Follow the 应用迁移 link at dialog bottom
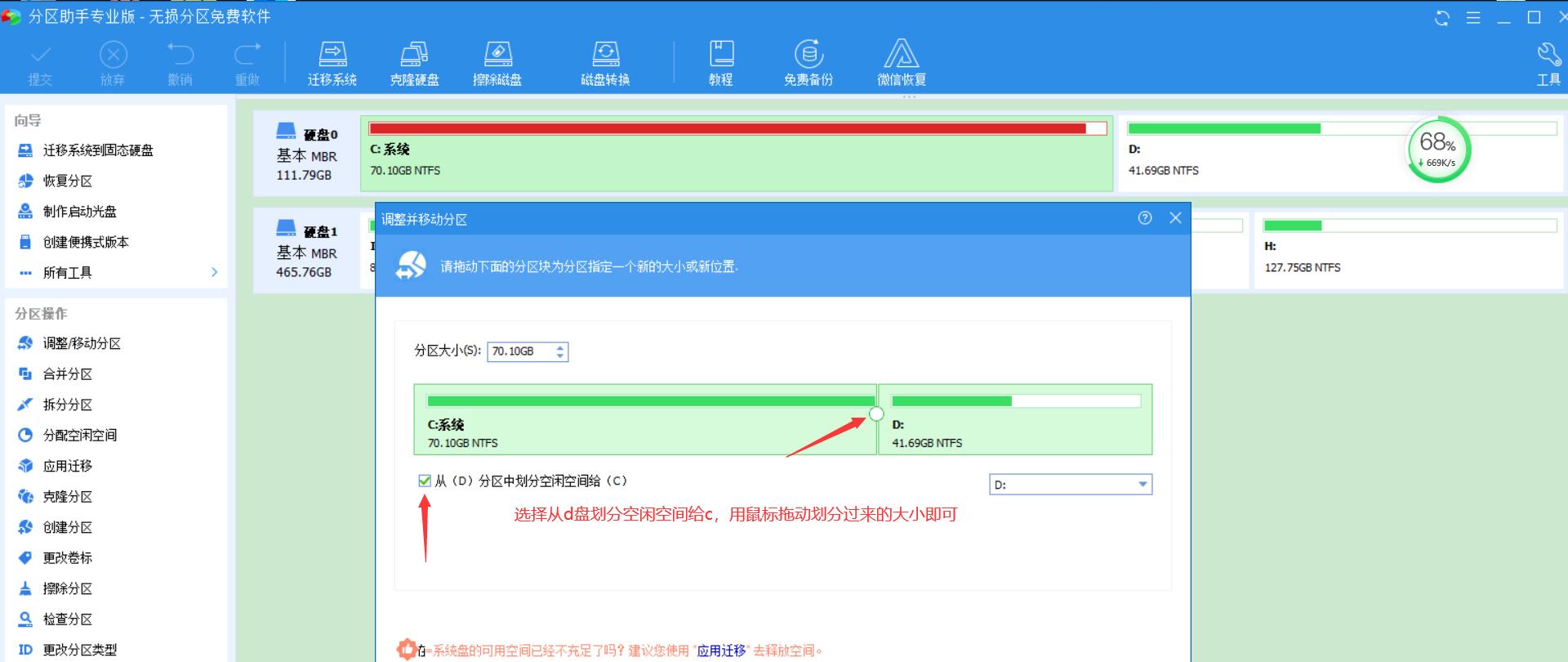This screenshot has height=662, width=1568. [x=721, y=651]
